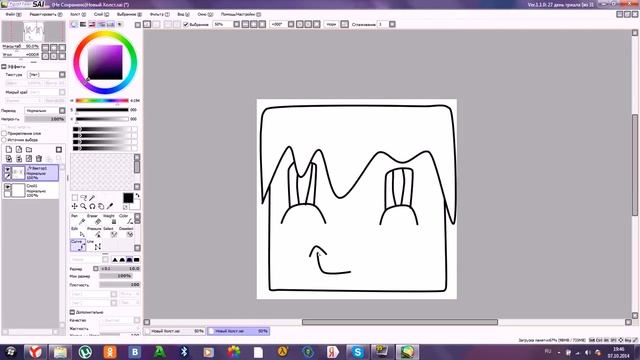Screen dimensions: 640x360
Task: Select the rotate view tool
Action: point(92,207)
